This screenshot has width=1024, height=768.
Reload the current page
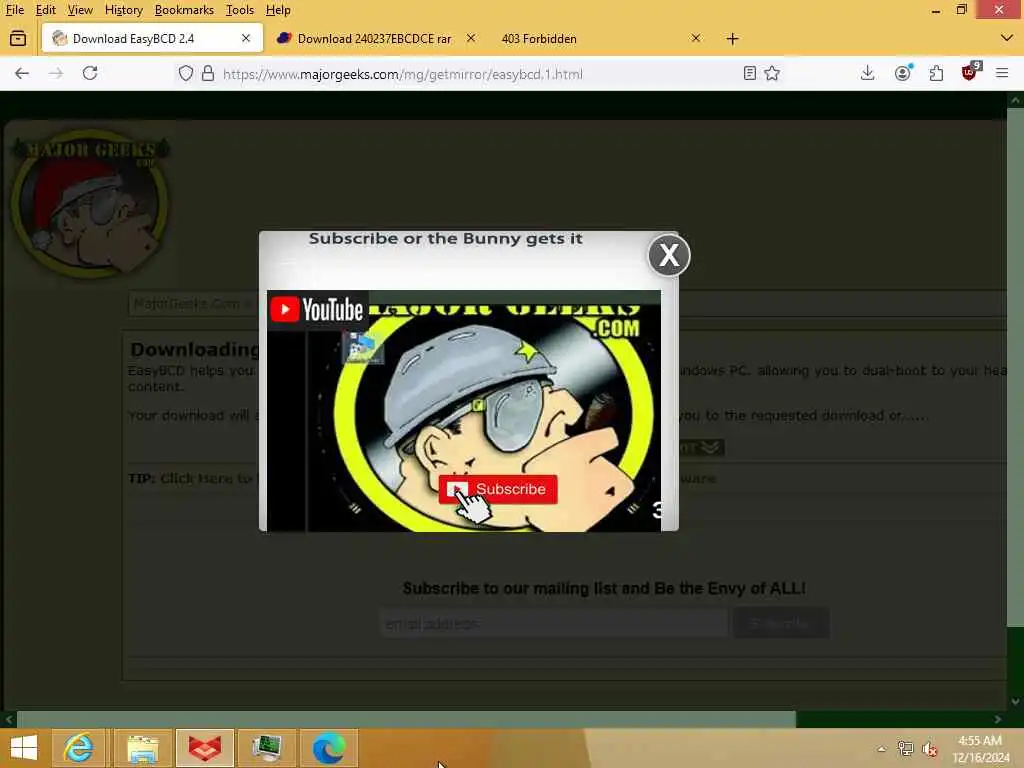(x=90, y=73)
